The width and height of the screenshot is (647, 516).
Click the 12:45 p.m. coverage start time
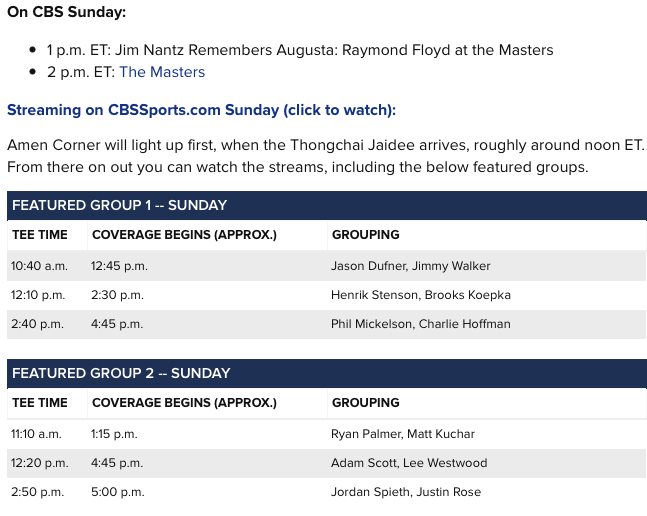(118, 266)
